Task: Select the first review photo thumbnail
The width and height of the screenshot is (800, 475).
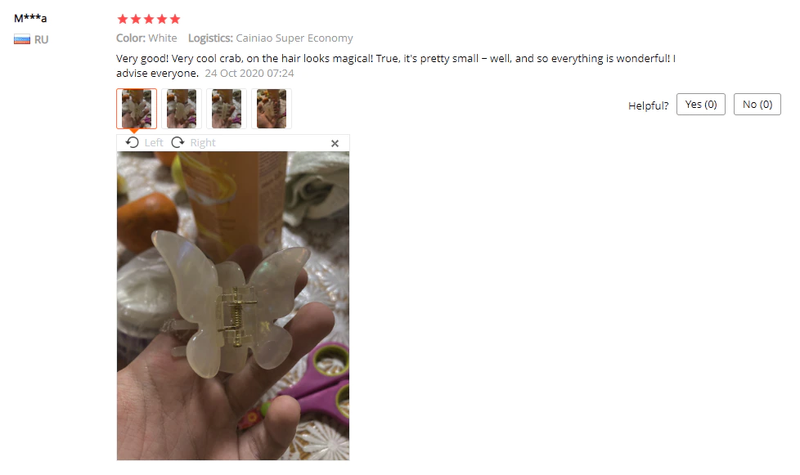Action: pos(137,108)
